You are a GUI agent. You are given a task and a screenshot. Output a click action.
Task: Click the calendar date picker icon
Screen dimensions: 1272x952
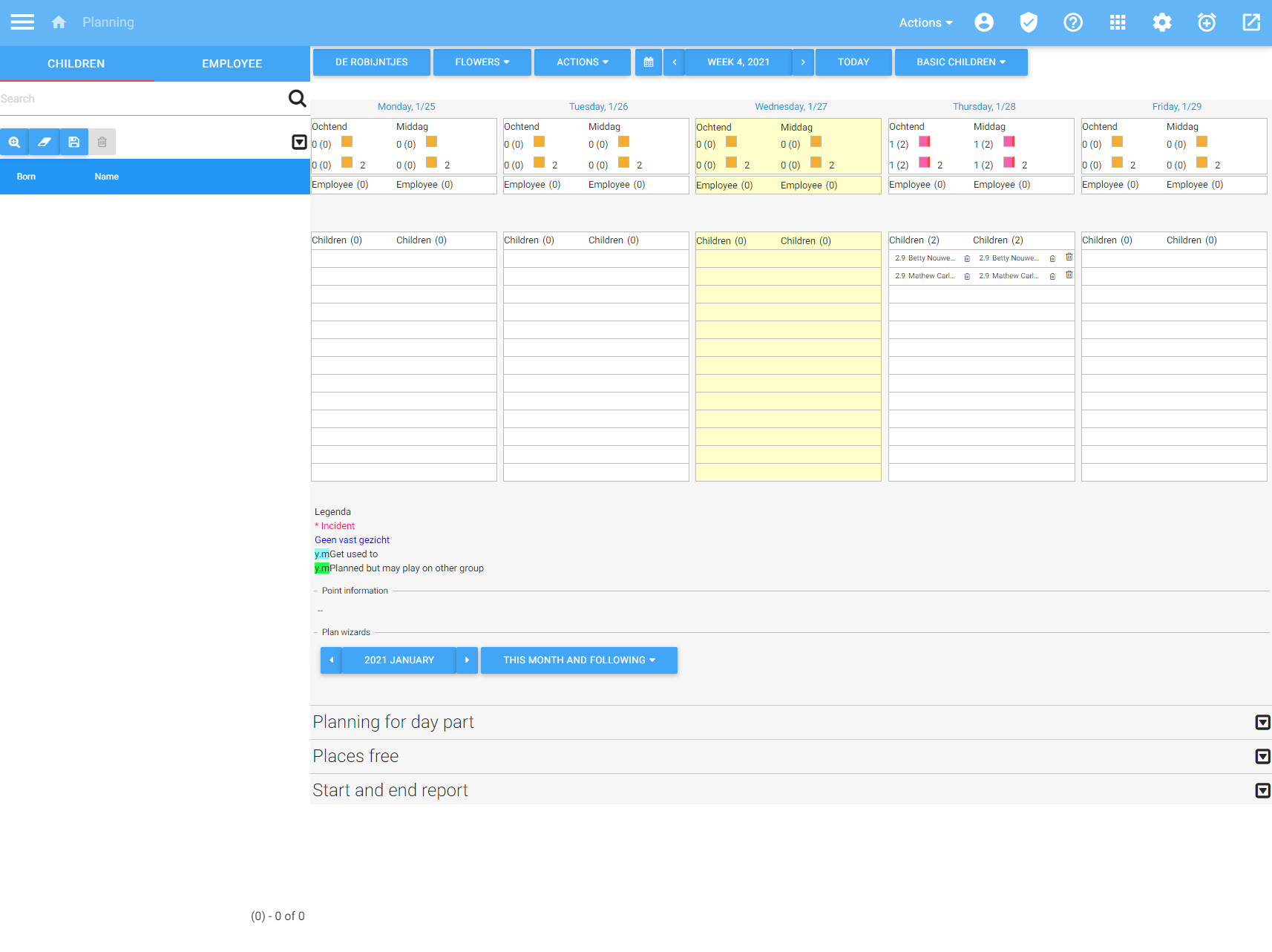(649, 62)
